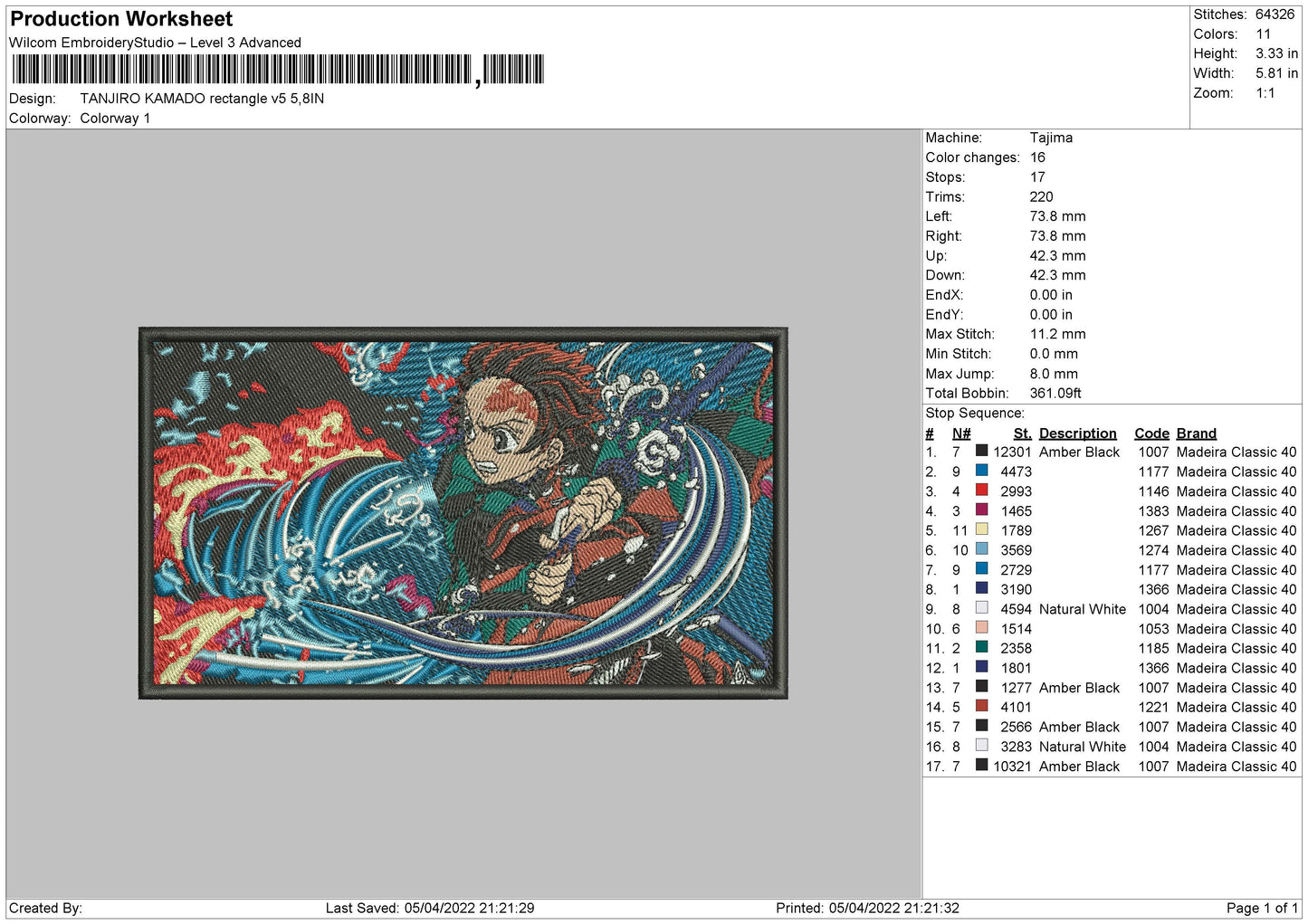Click the teal swatch in stop 11
The image size is (1308, 924).
click(981, 647)
